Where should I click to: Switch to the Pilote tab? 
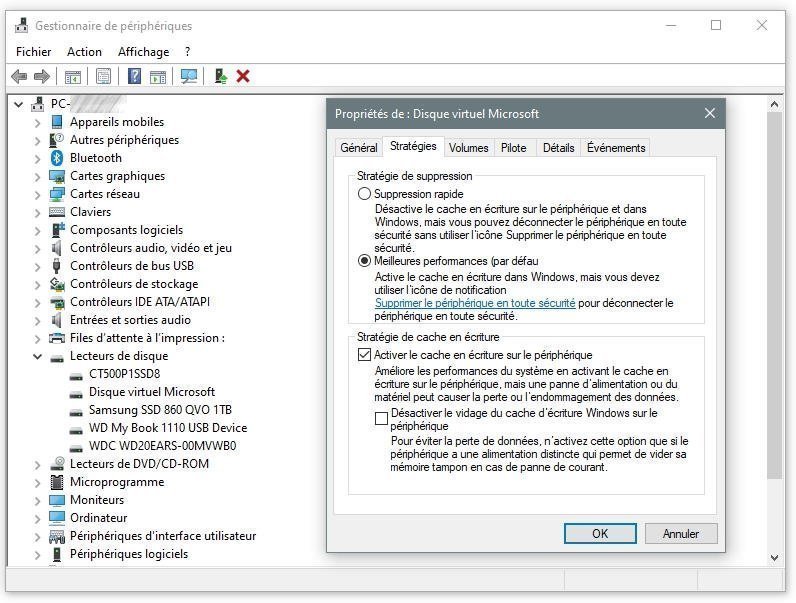(x=514, y=148)
